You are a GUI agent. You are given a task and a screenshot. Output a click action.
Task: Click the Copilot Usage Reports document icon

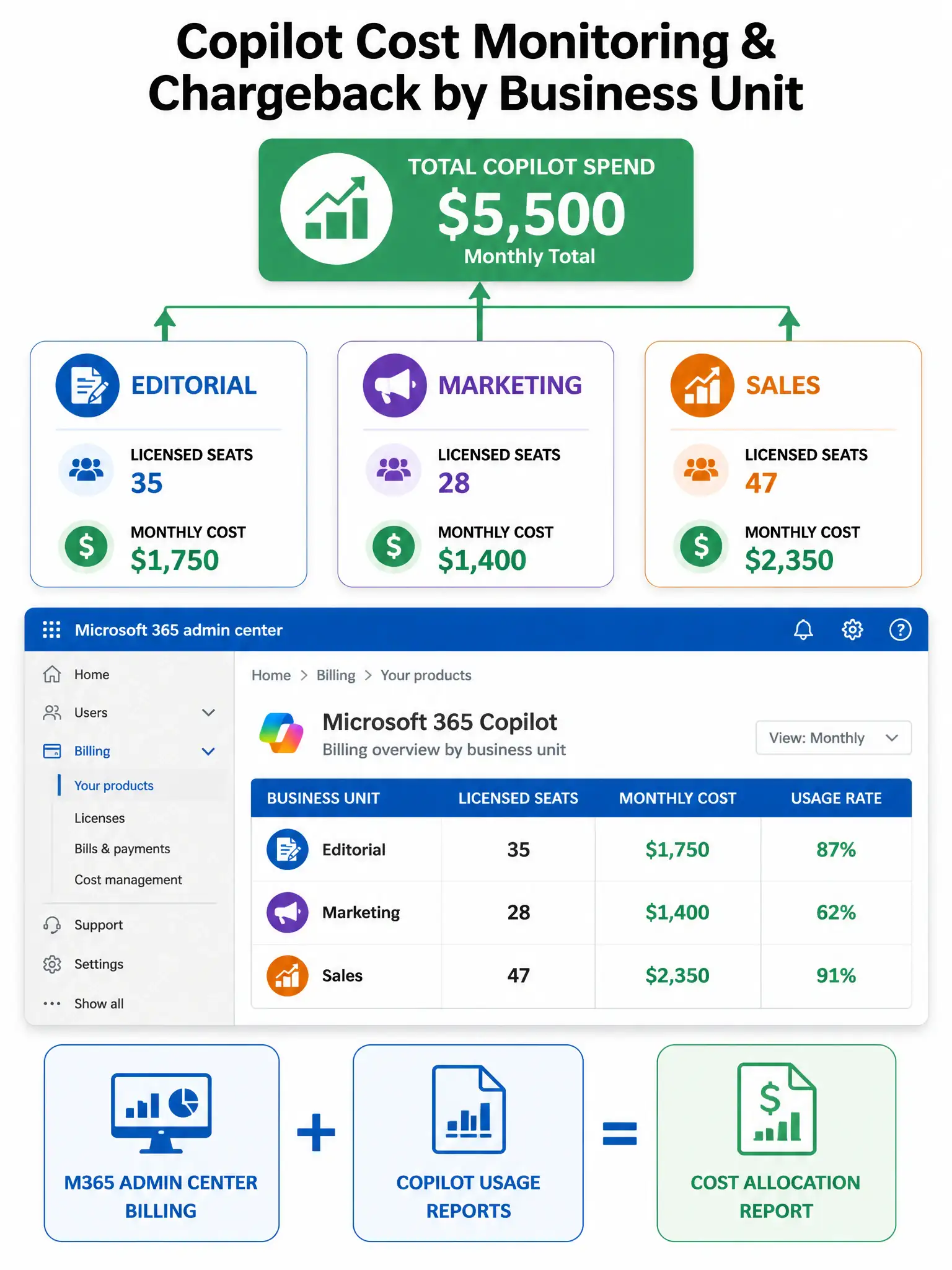coord(469,1109)
